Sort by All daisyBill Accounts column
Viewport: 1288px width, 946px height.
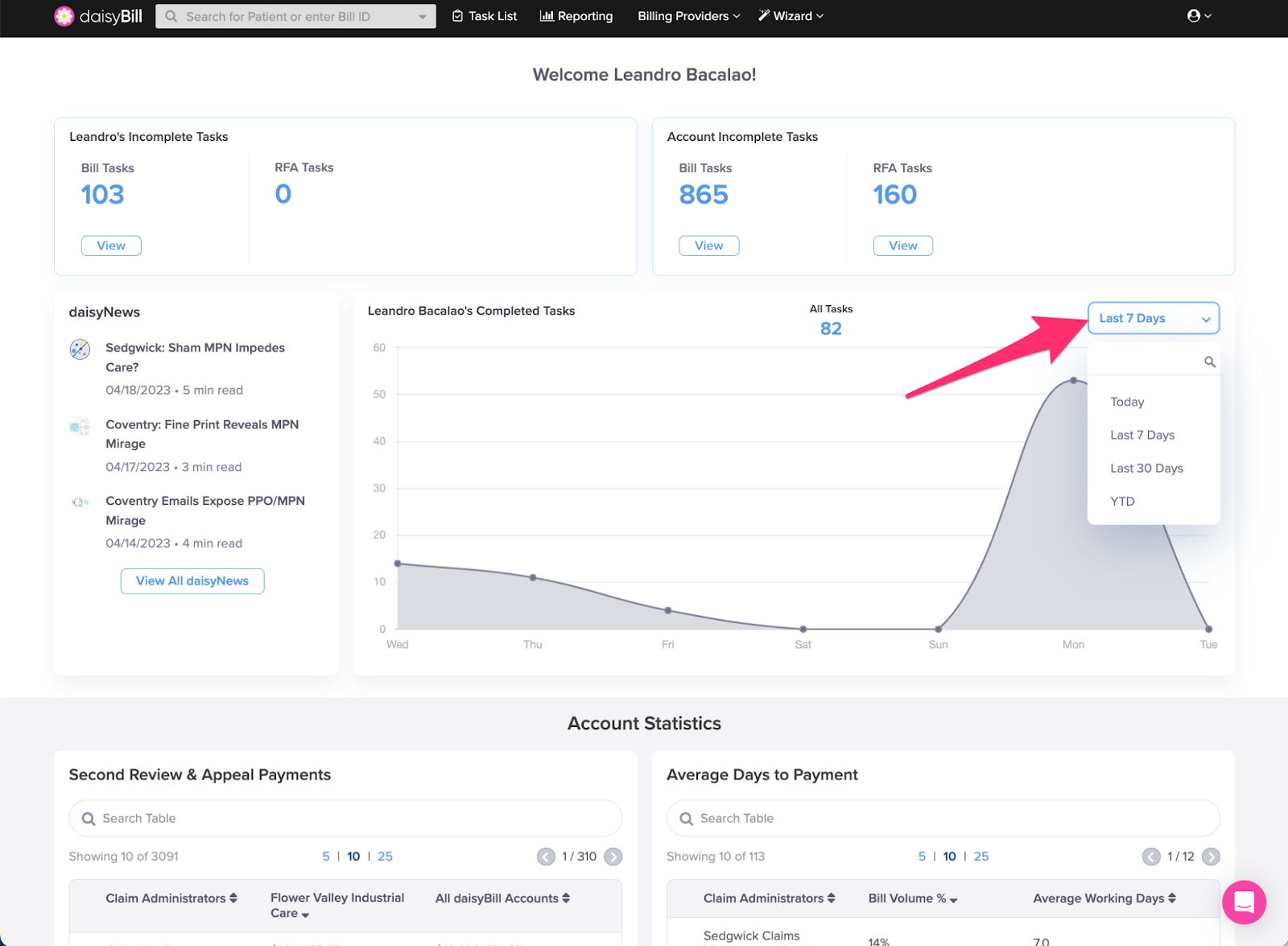[502, 898]
